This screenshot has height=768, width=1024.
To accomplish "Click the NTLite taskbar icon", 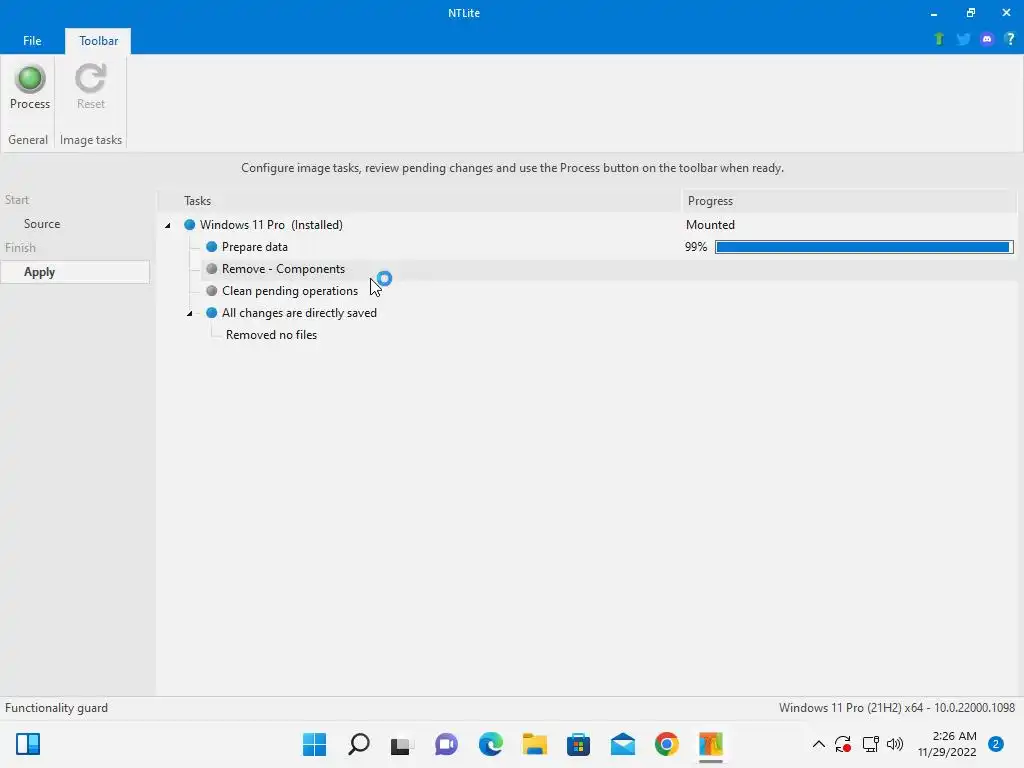I will (711, 744).
